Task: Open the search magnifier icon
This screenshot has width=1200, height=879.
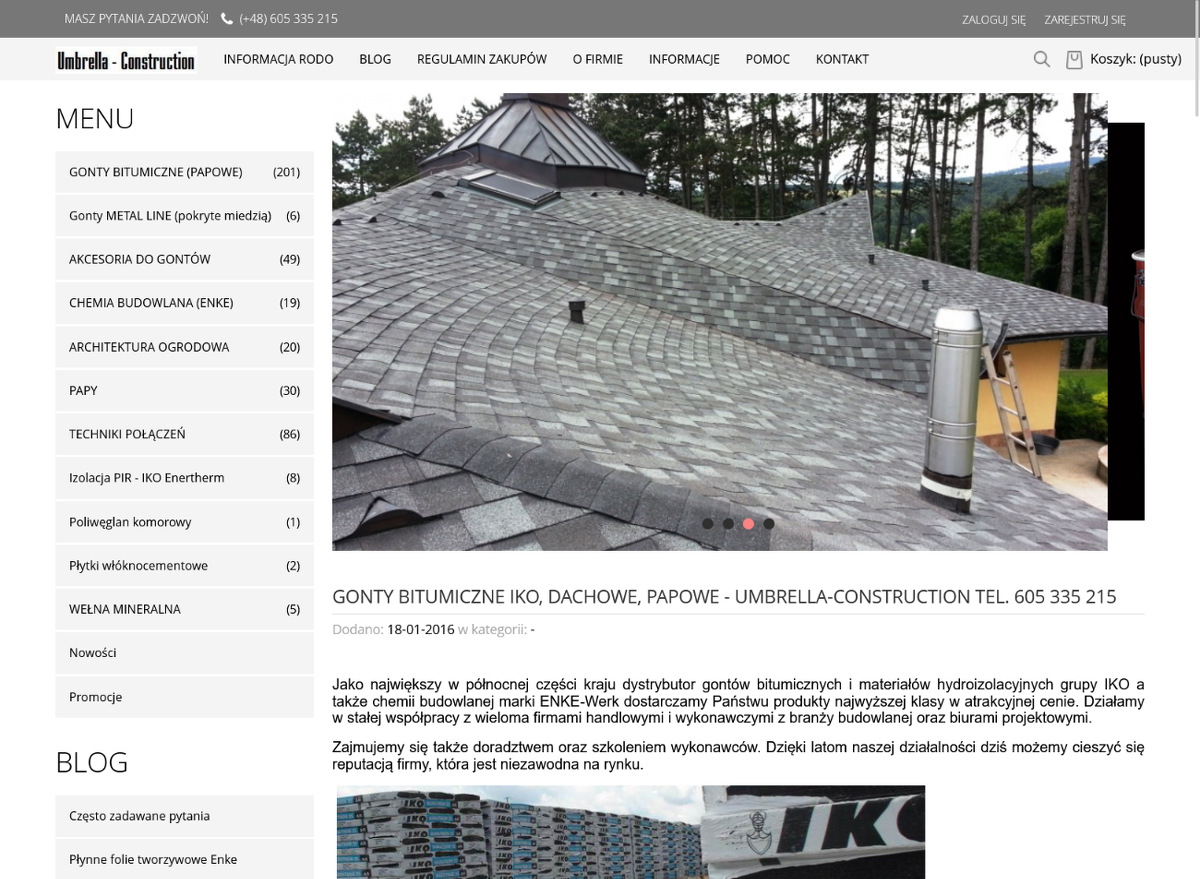Action: click(x=1042, y=59)
